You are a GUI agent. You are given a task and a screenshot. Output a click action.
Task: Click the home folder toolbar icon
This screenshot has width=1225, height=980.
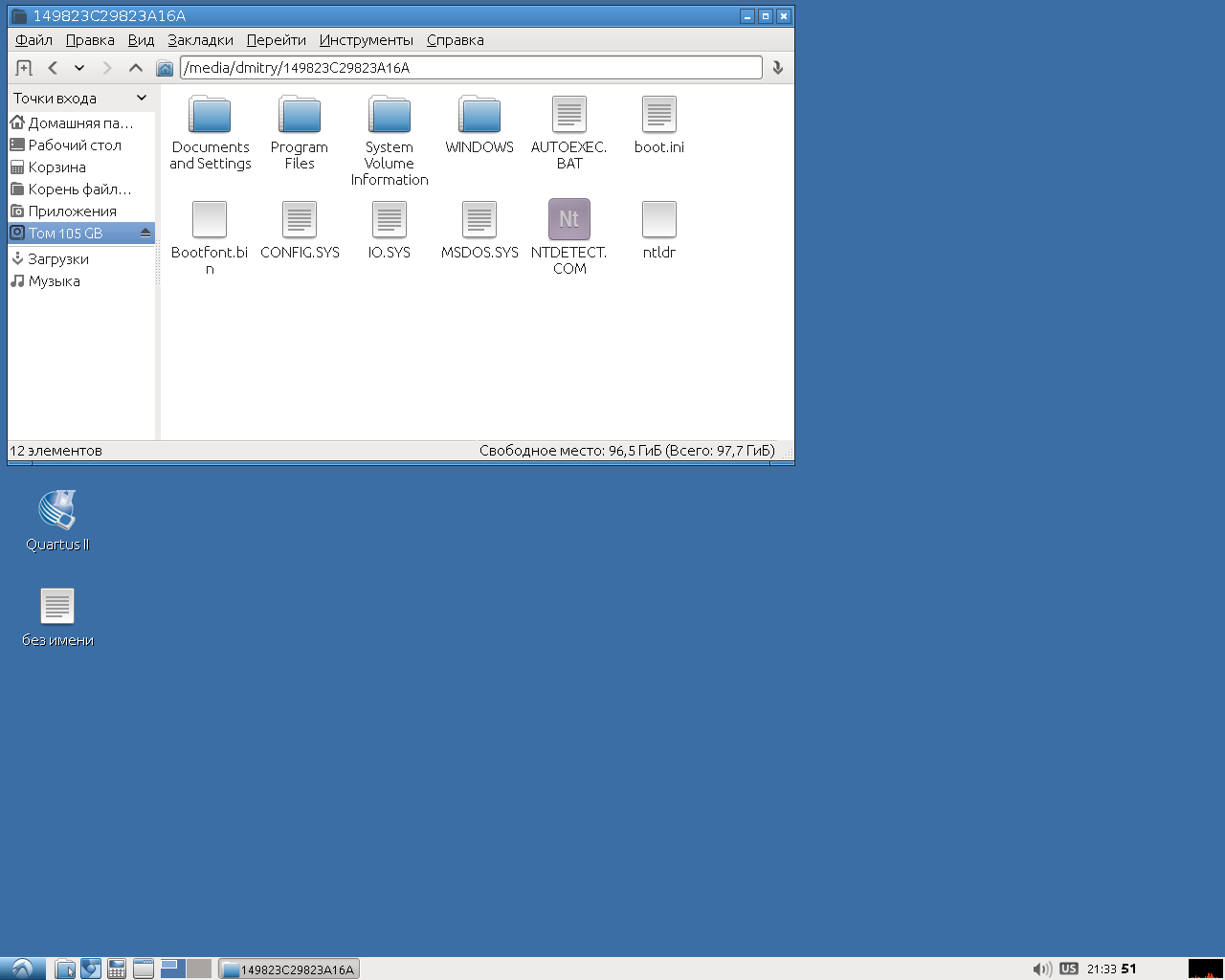point(165,68)
